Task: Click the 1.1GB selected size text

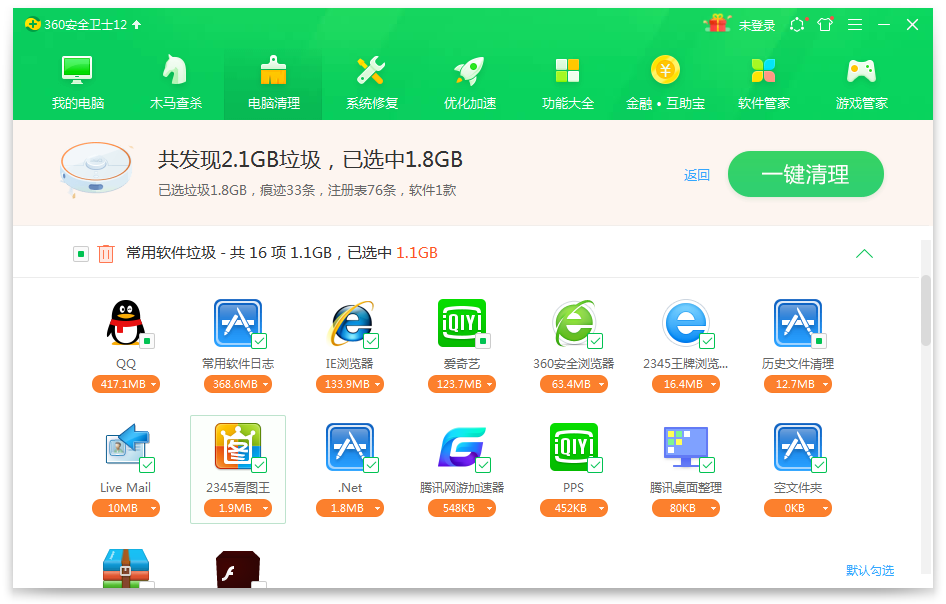Action: click(417, 253)
